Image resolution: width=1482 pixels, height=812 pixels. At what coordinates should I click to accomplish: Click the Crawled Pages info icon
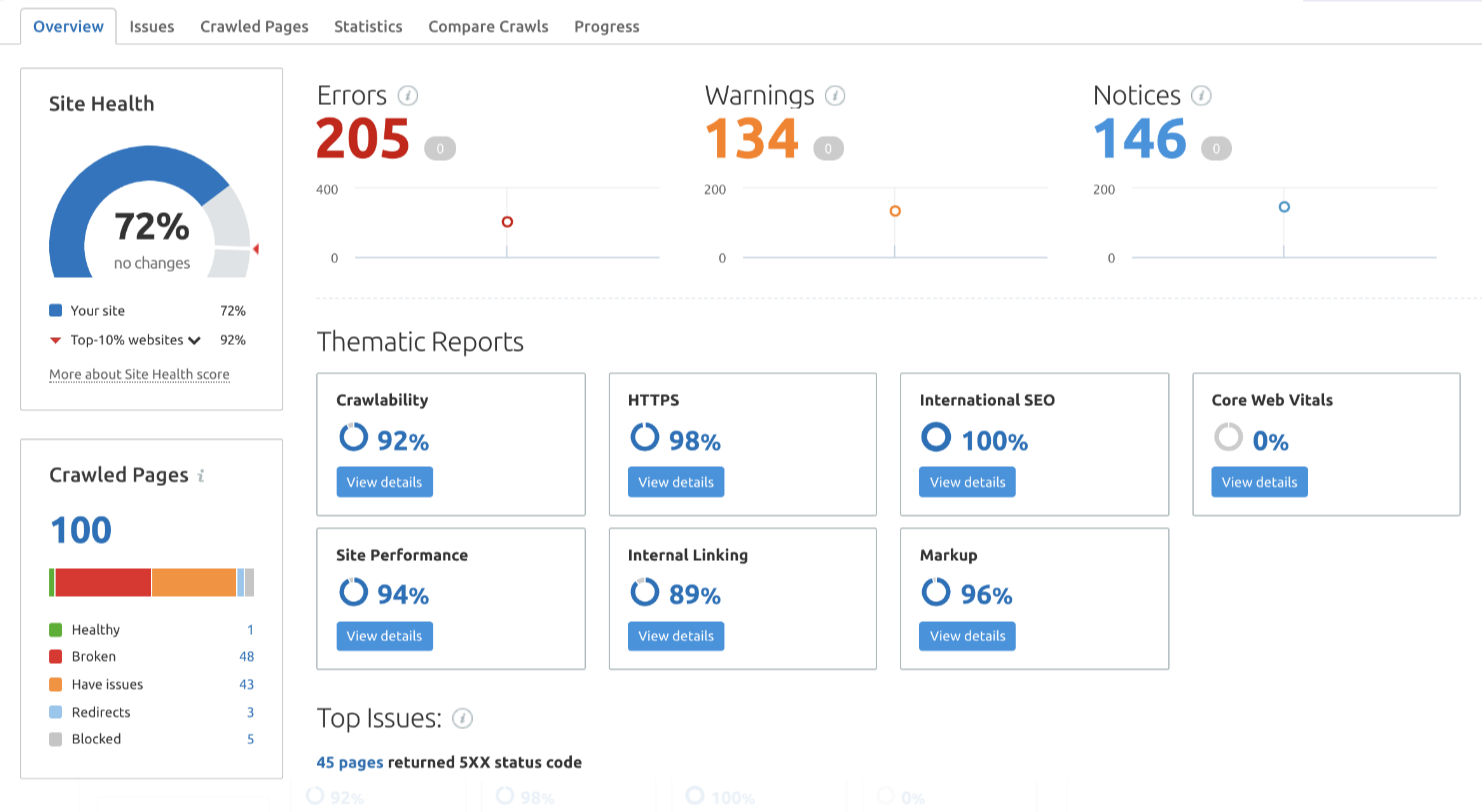[x=201, y=476]
